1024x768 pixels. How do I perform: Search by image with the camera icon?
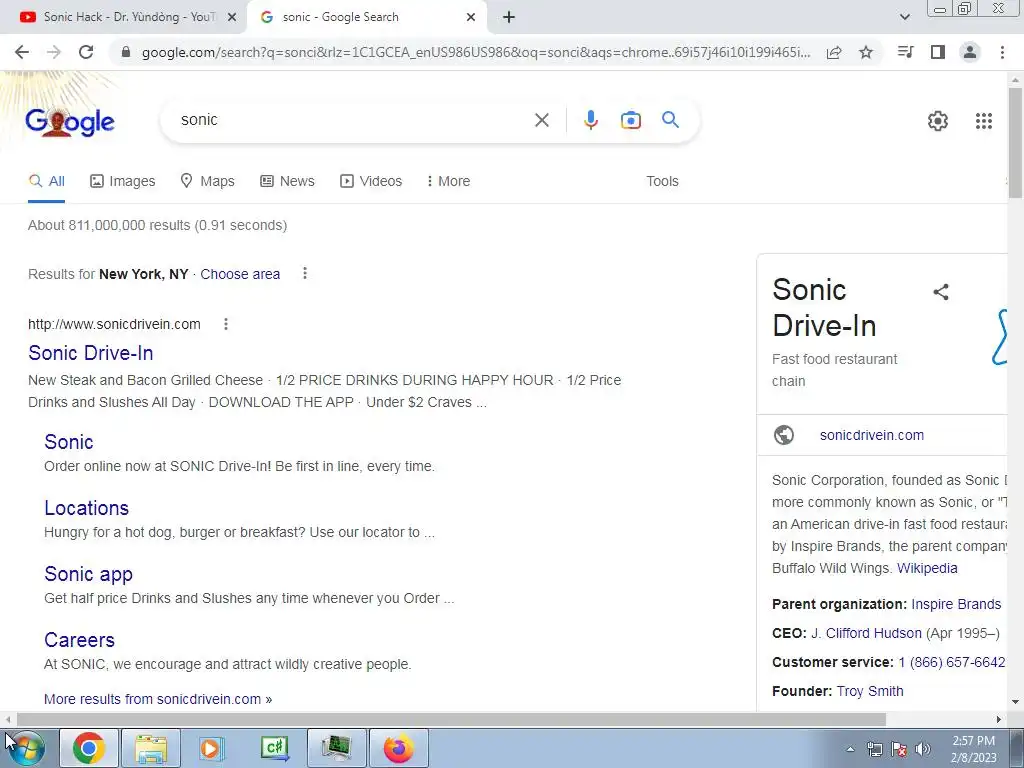(630, 120)
